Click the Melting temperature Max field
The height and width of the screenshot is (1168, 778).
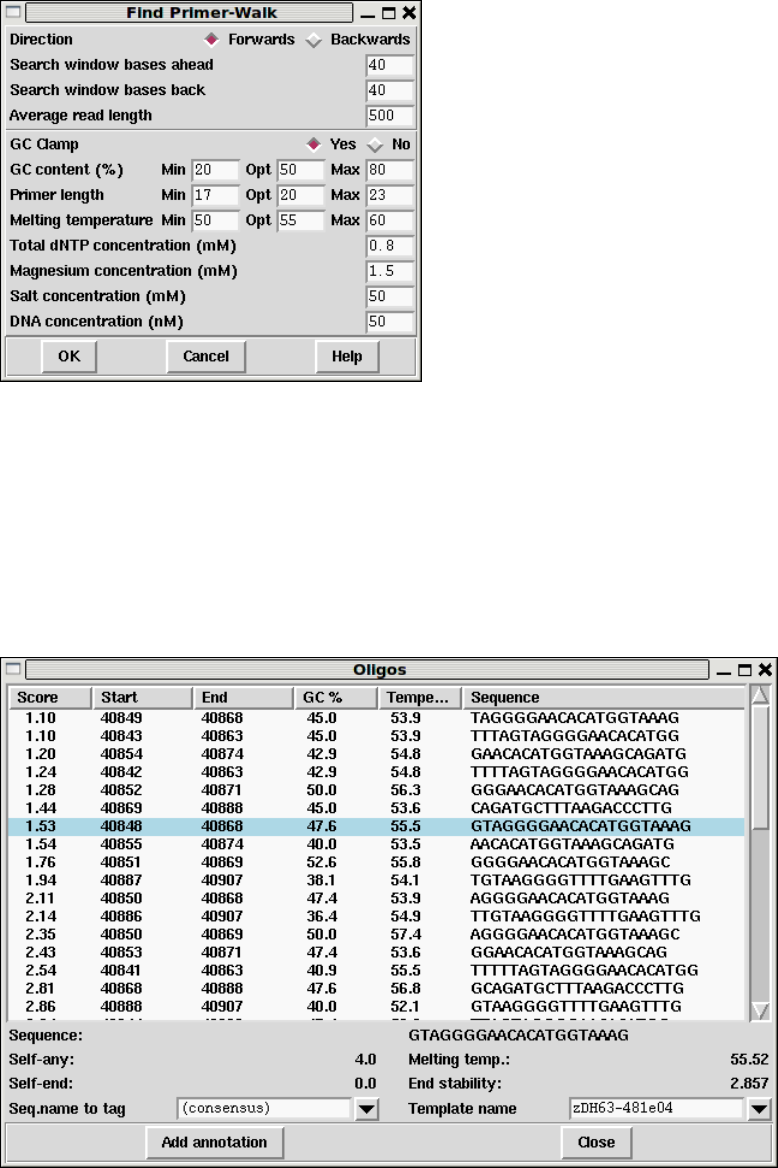[x=390, y=220]
